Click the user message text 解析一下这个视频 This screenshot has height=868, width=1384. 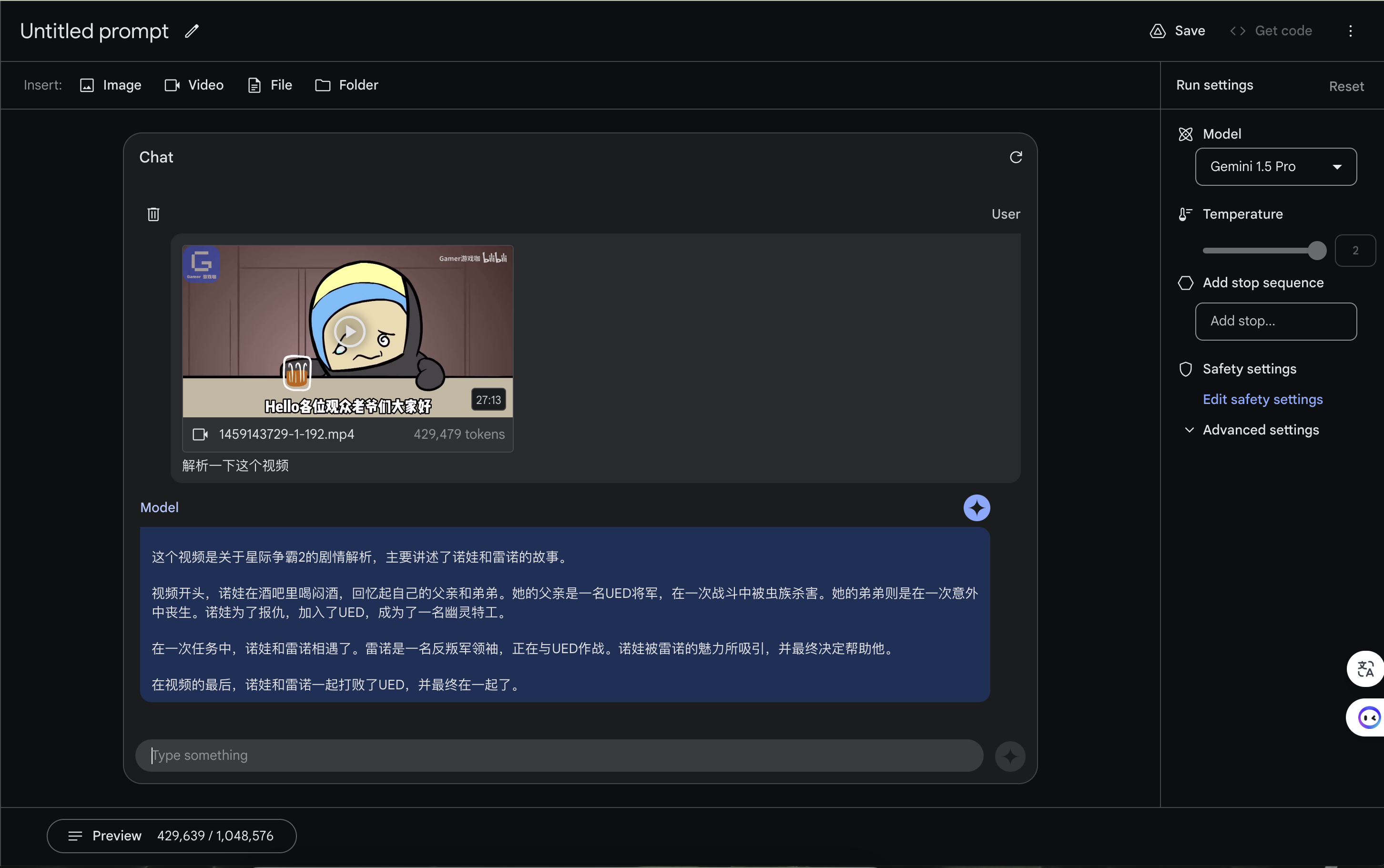coord(235,465)
